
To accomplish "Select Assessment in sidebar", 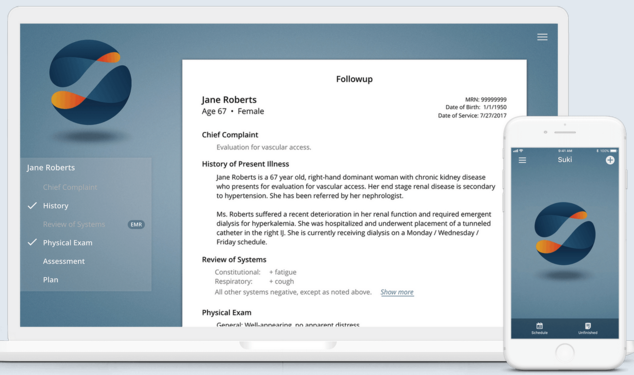I will coord(64,261).
